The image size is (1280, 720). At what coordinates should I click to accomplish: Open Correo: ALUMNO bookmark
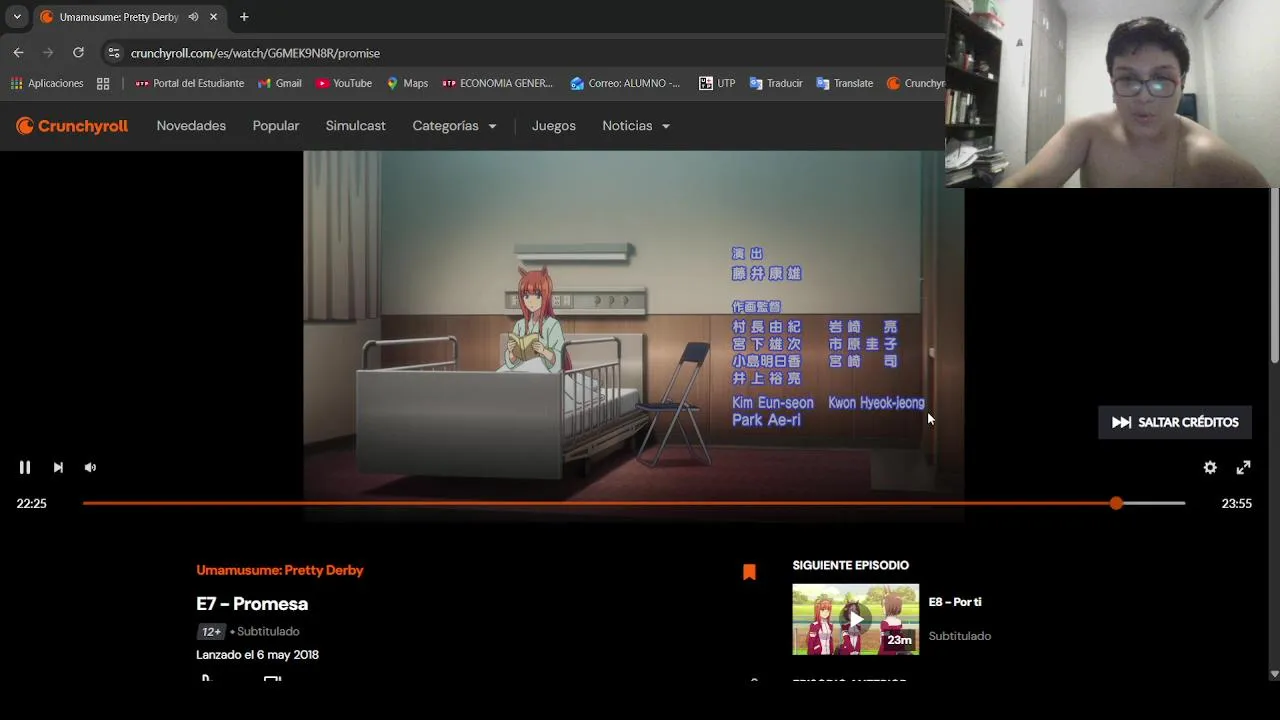(x=625, y=83)
